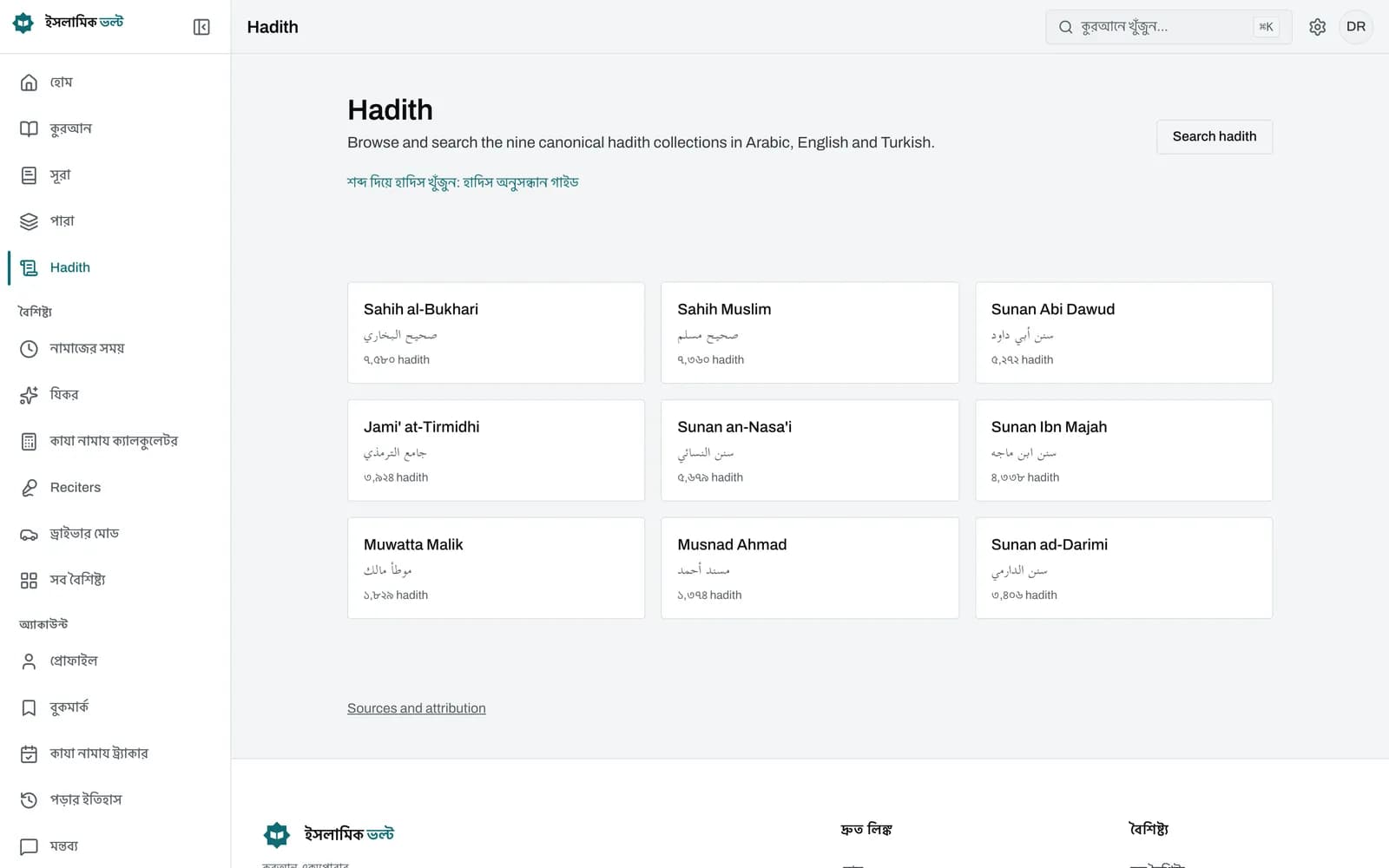1389x868 pixels.
Task: Open the Hadith sidebar entry
Action: [116, 267]
